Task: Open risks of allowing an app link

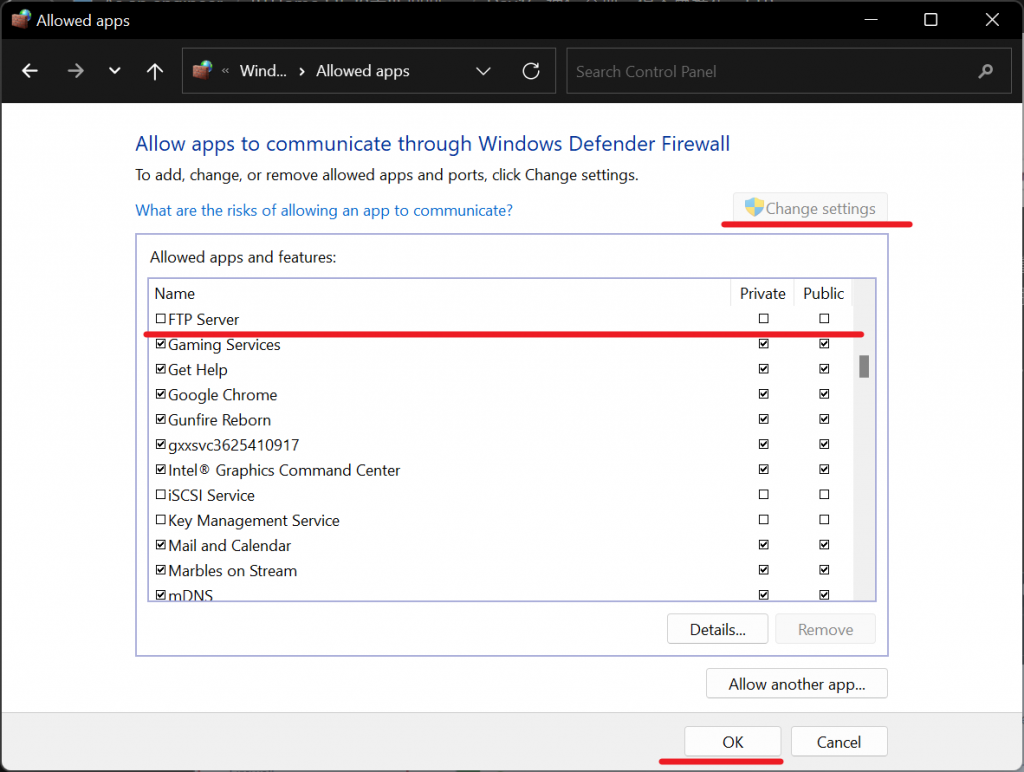Action: click(324, 210)
